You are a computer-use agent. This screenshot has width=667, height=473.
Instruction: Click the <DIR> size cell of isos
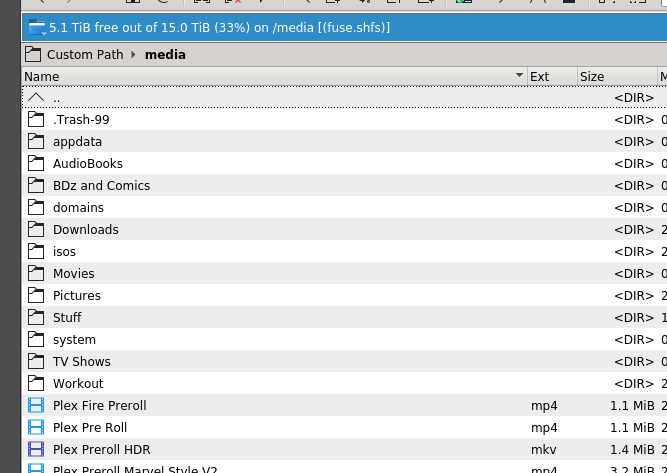(x=634, y=252)
